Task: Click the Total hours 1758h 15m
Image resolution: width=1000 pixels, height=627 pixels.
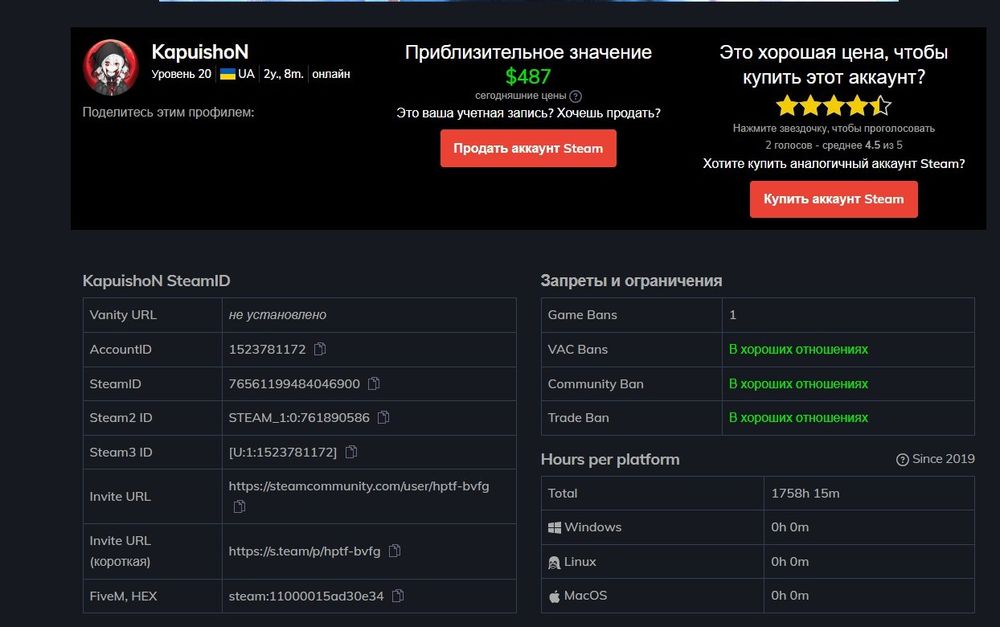Action: coord(805,493)
